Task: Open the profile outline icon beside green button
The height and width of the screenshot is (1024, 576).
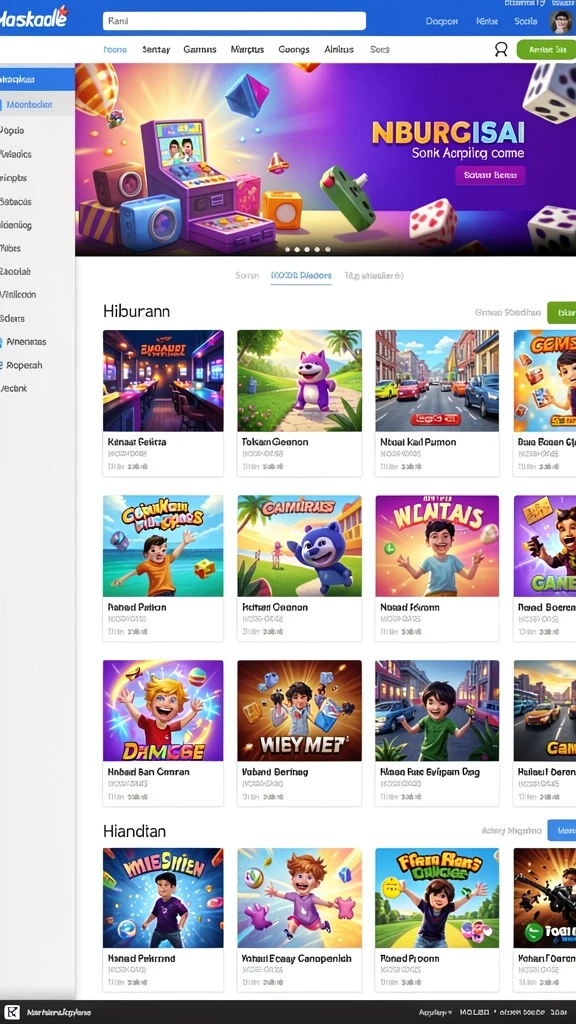Action: [x=501, y=49]
